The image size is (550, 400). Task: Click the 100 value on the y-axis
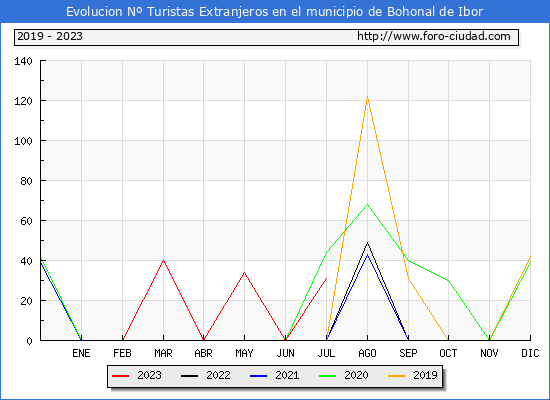click(23, 141)
